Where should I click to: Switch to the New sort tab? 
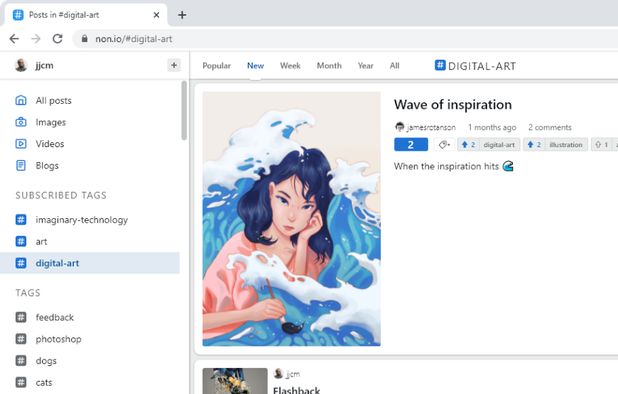255,66
